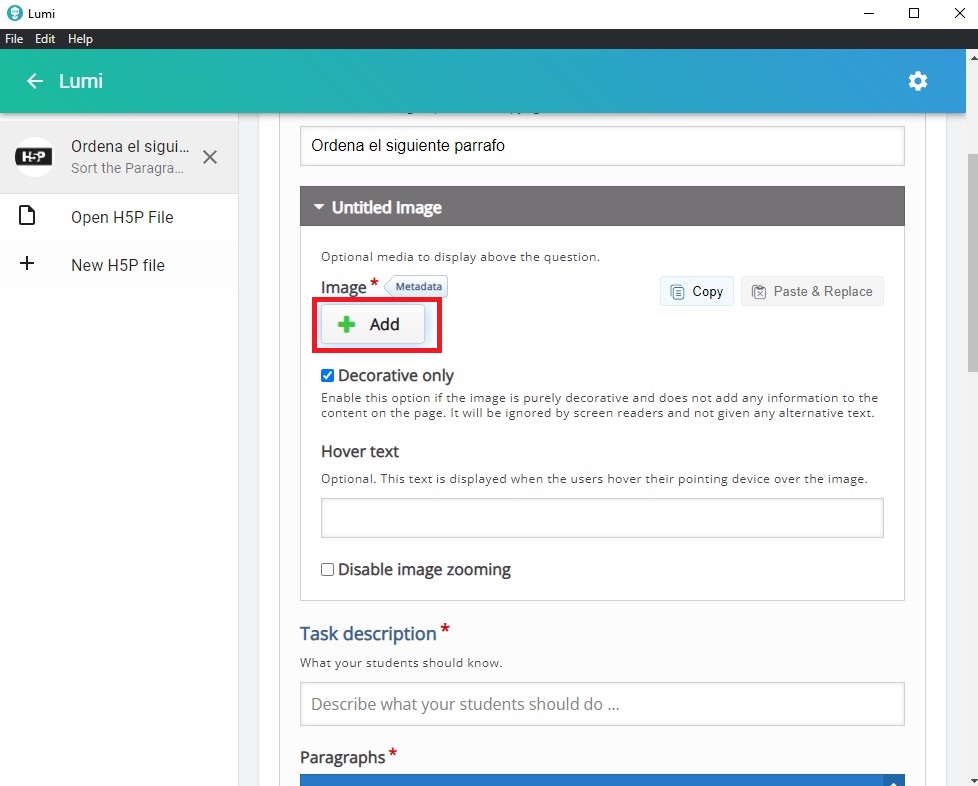Uncheck the Decorative only checkbox
This screenshot has height=786, width=978.
click(327, 376)
